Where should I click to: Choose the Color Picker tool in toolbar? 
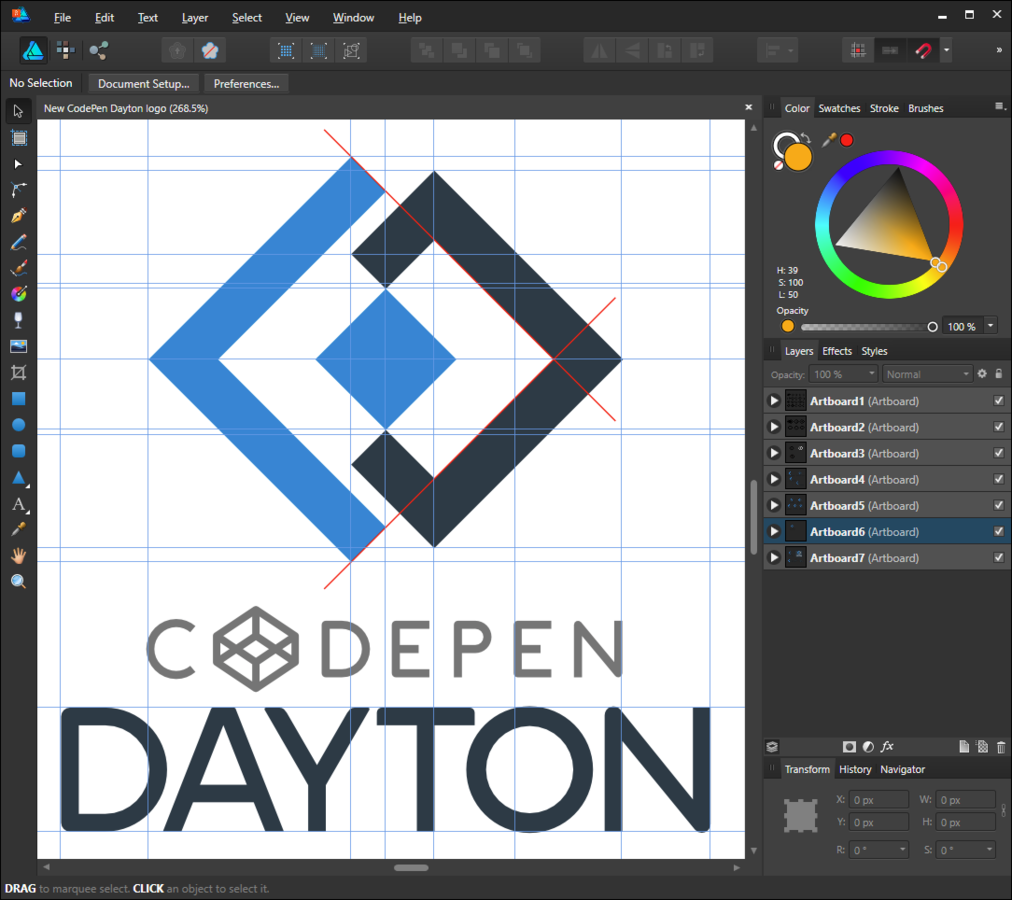[x=19, y=529]
